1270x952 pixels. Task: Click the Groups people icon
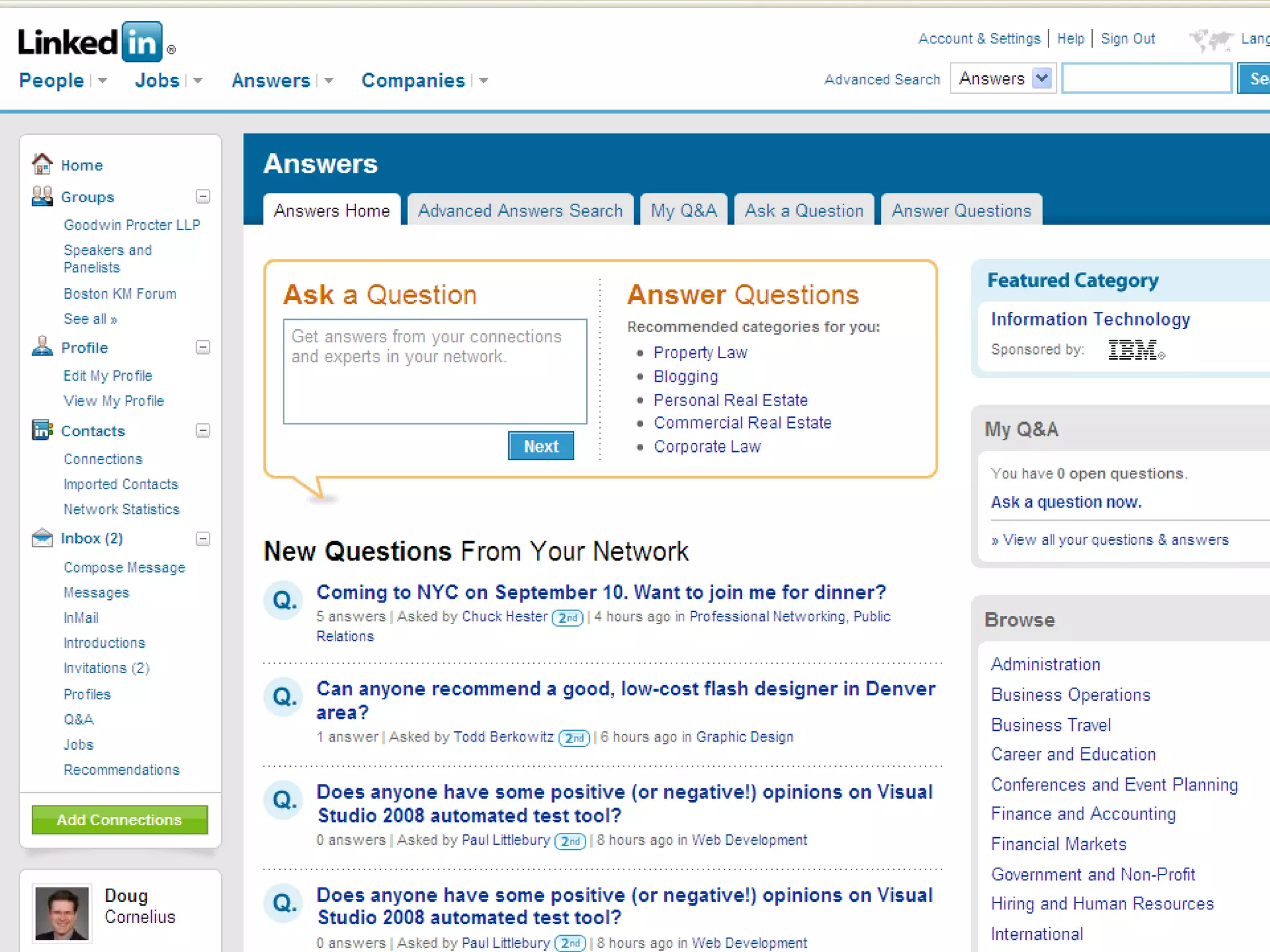(x=42, y=196)
